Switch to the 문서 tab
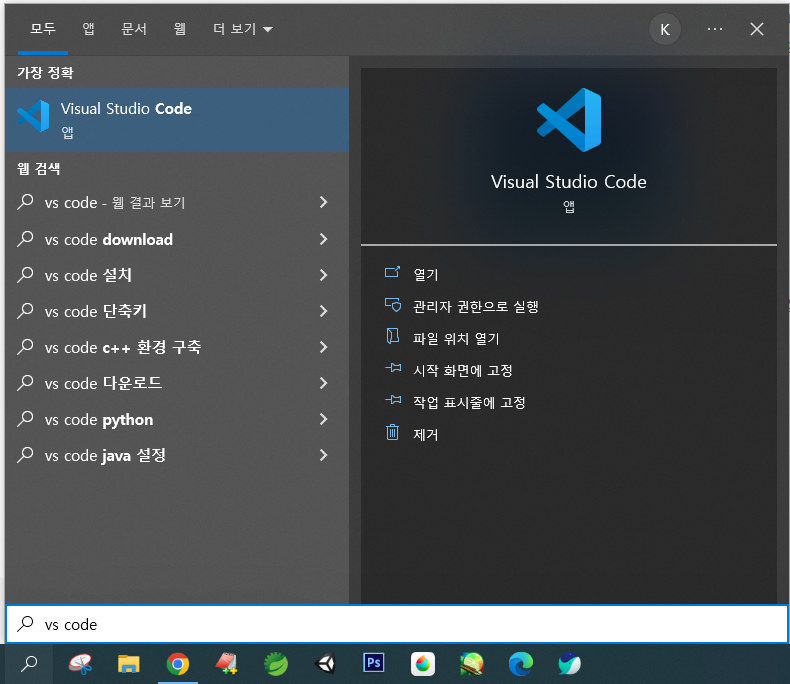The height and width of the screenshot is (684, 790). tap(134, 29)
